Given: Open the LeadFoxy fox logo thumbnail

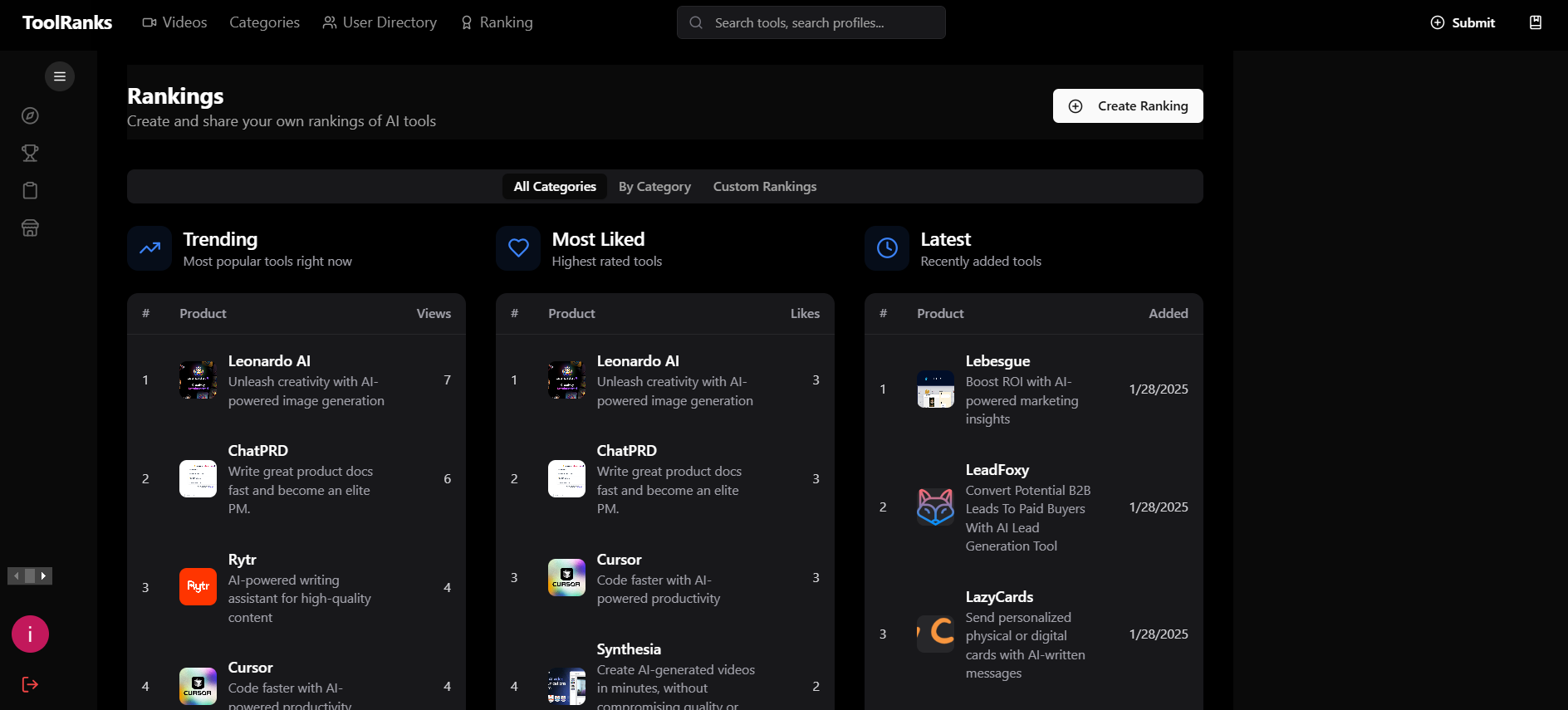Looking at the screenshot, I should [935, 507].
